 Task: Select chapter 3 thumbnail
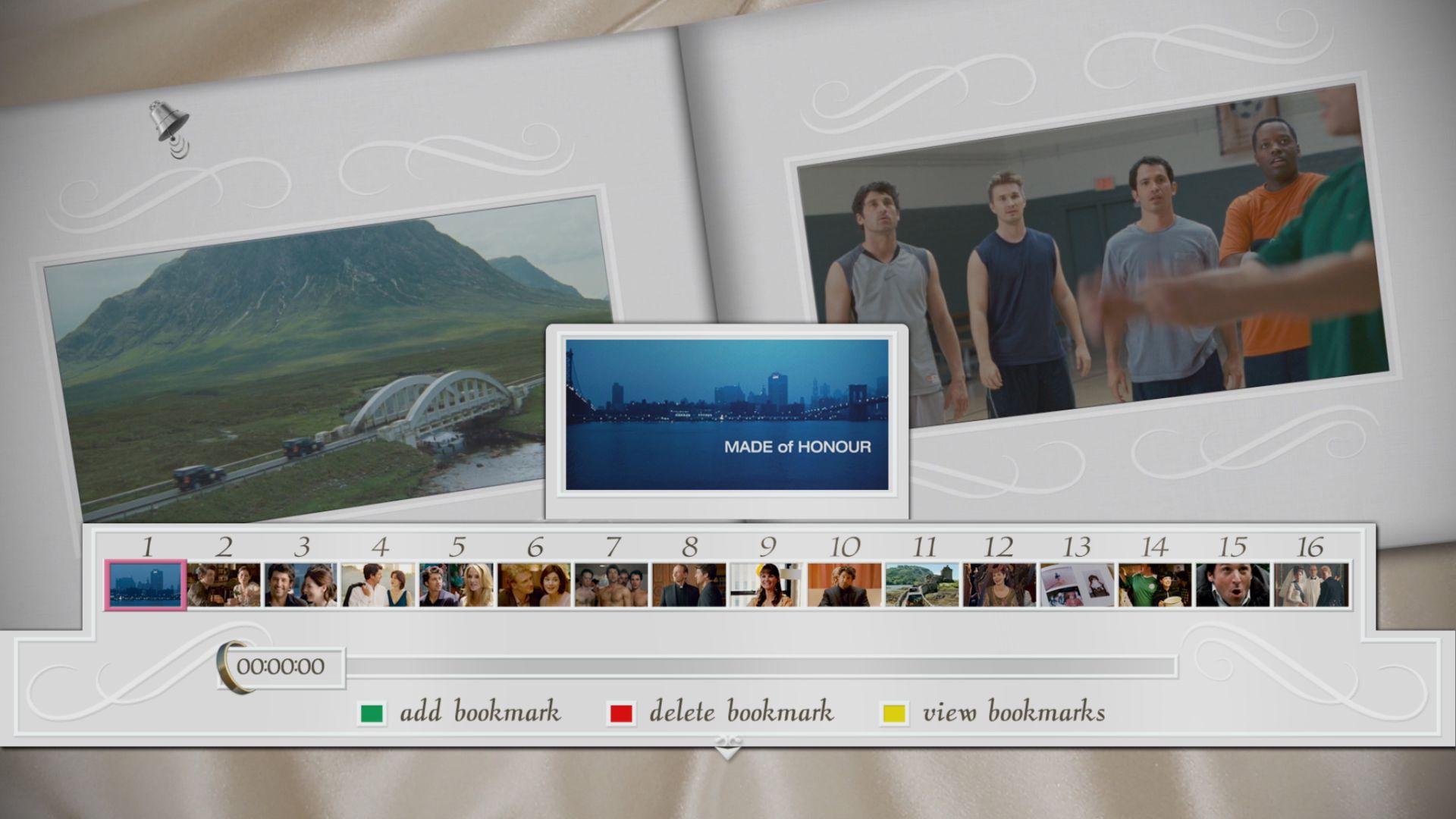301,585
